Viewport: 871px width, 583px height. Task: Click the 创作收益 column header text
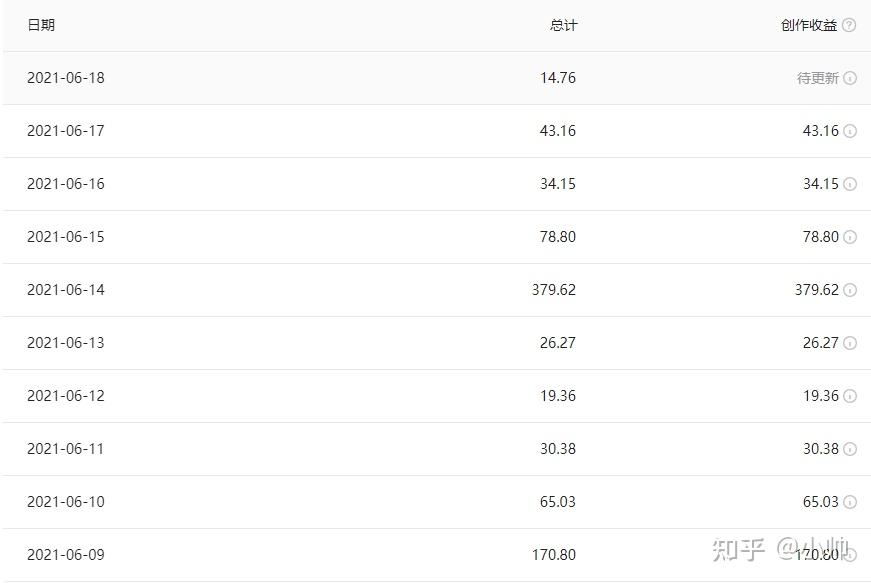coord(809,25)
